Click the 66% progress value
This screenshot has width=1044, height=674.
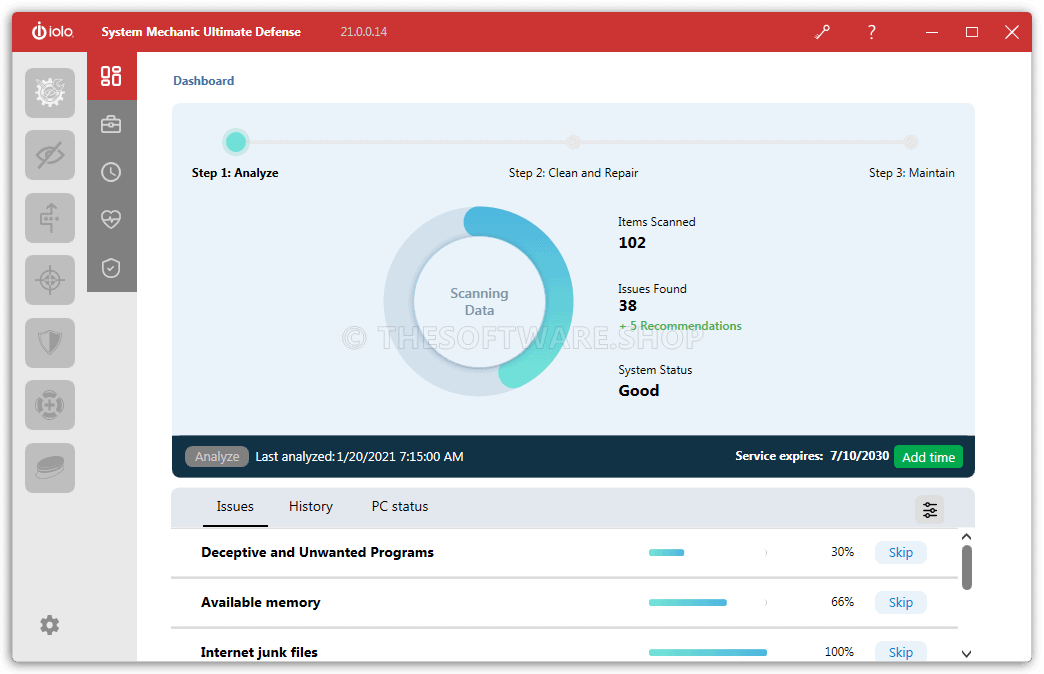[x=842, y=602]
